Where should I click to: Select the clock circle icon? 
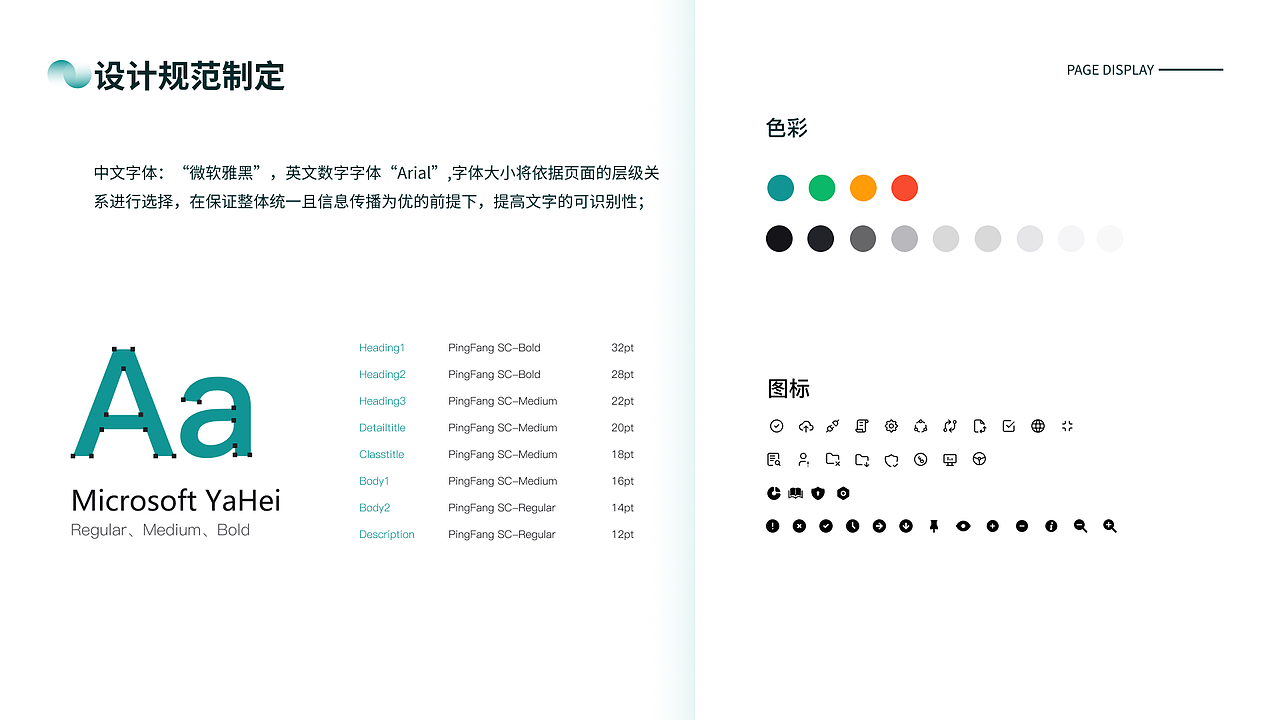pyautogui.click(x=852, y=526)
